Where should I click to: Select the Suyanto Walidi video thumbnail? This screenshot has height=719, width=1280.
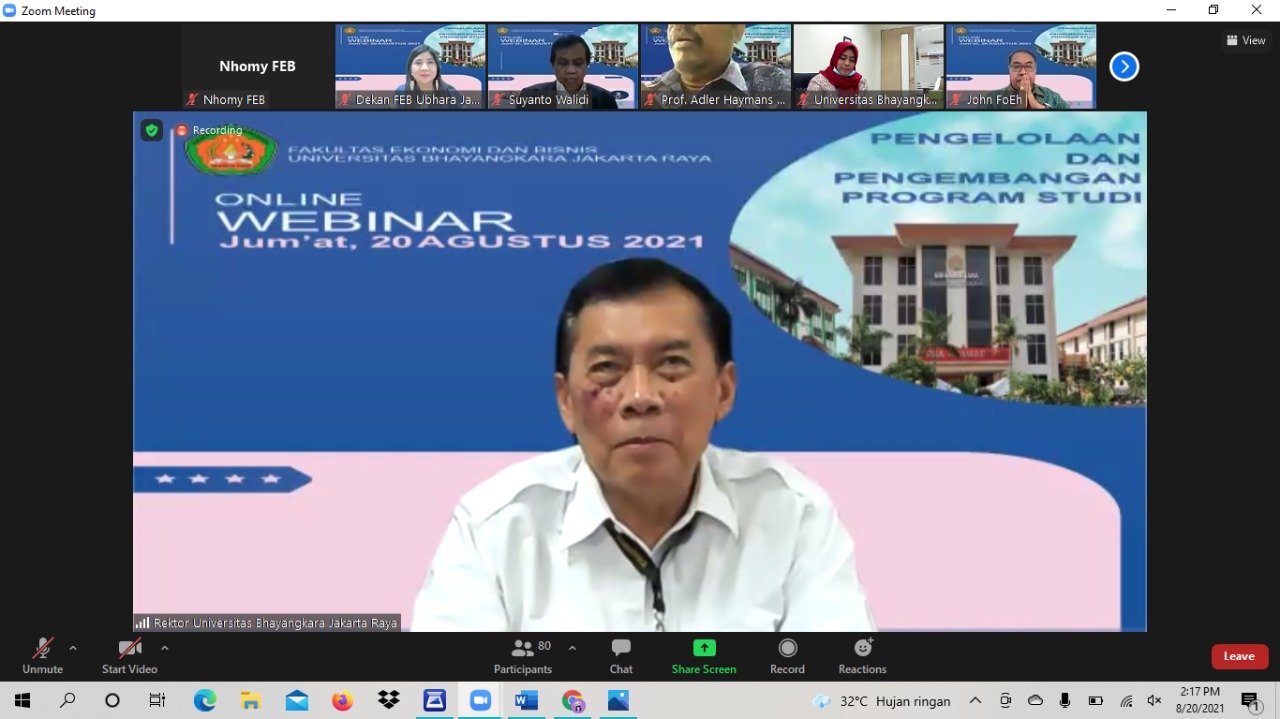click(562, 66)
